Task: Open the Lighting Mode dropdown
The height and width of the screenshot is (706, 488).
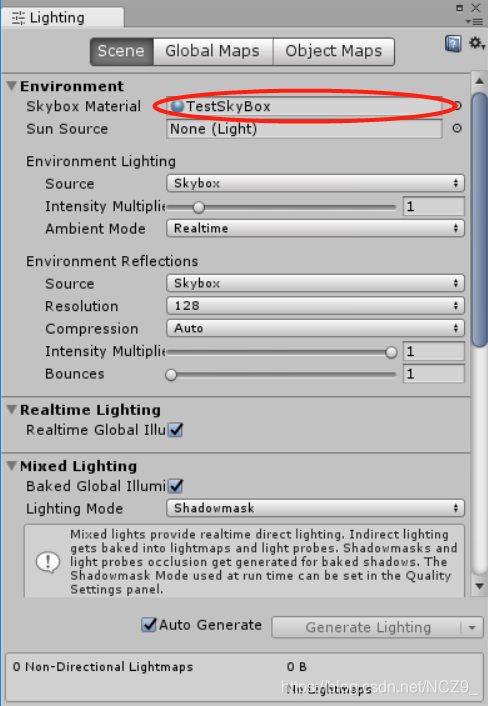Action: 315,508
